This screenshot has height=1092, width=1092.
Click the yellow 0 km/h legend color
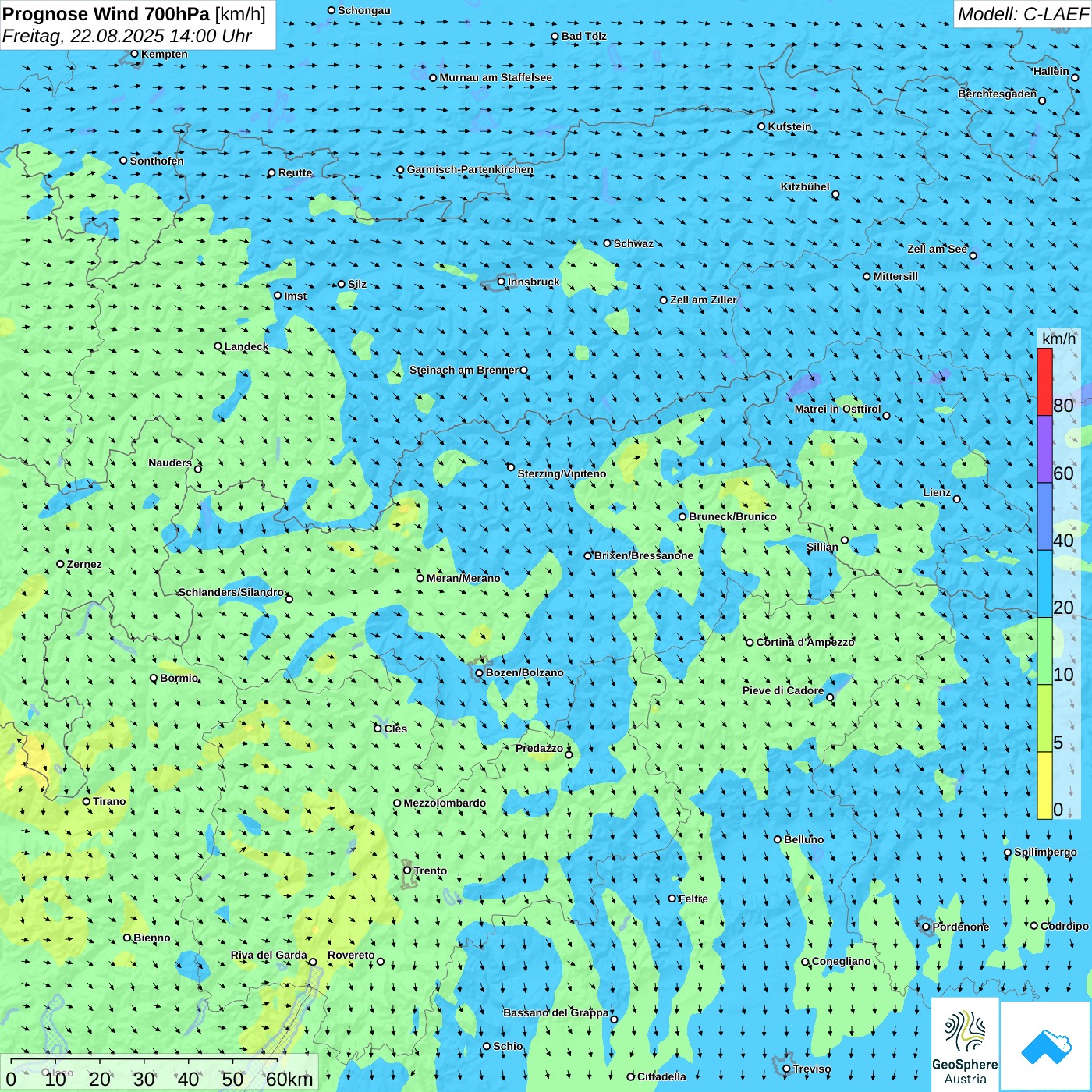[1044, 785]
